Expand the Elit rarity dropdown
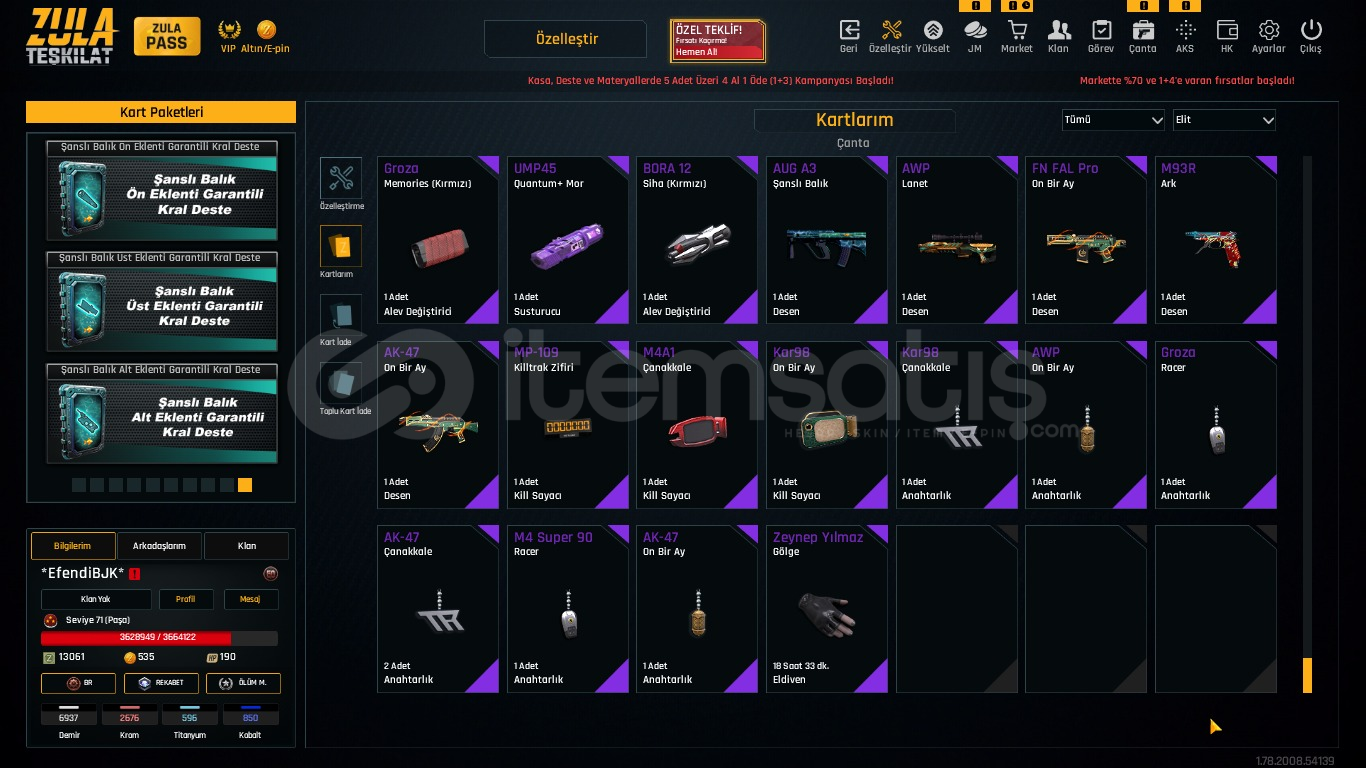 tap(1225, 120)
